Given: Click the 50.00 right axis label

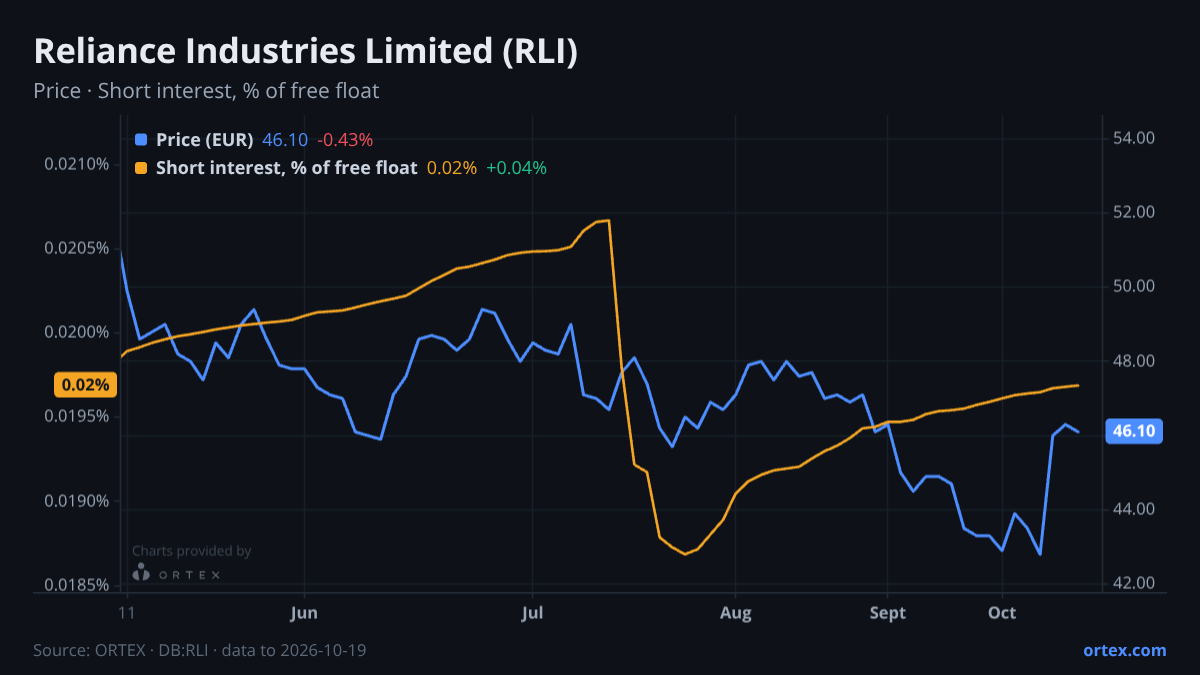Looking at the screenshot, I should coord(1134,287).
